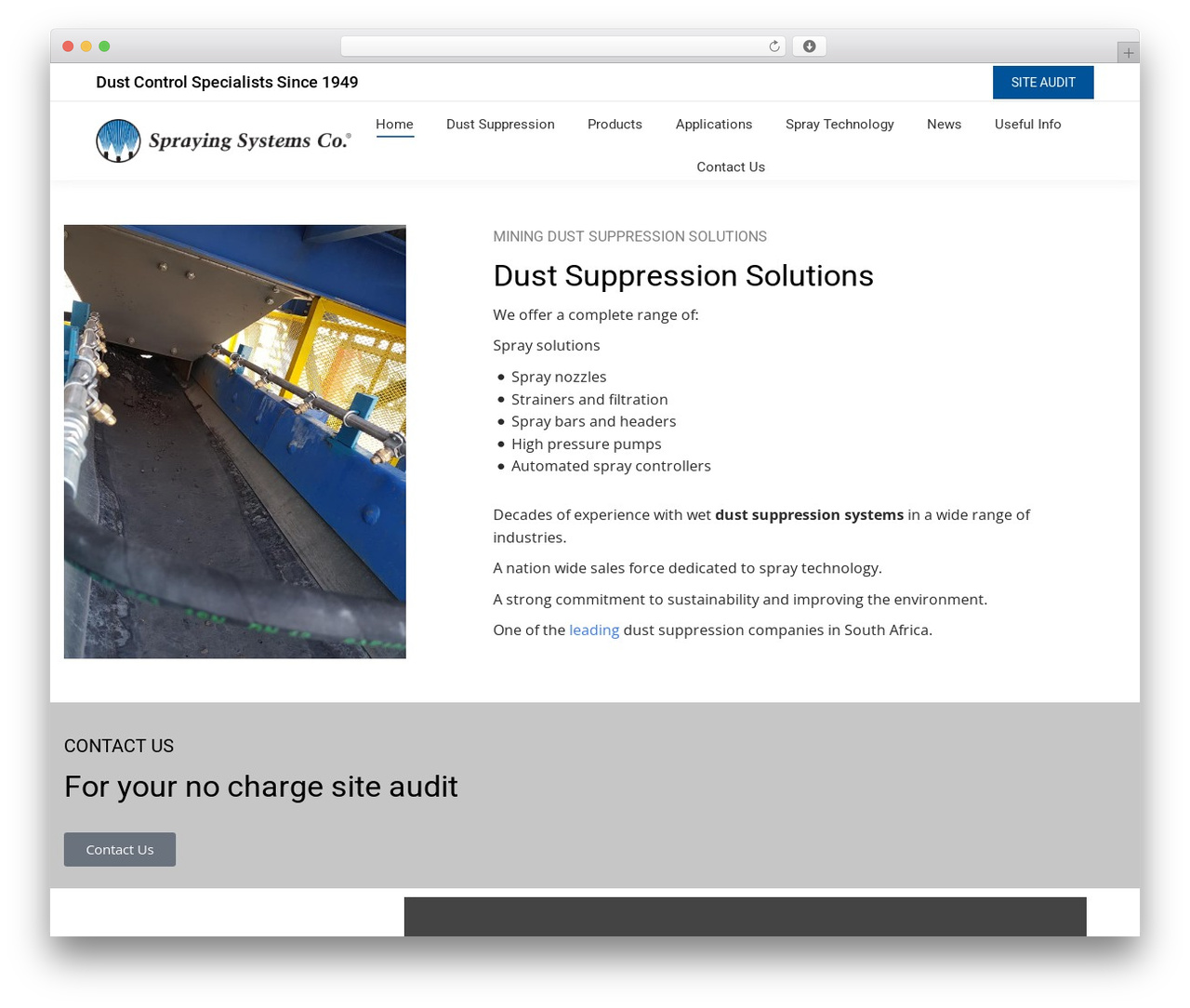Viewport: 1190px width, 1008px height.
Task: Open the Applications menu
Action: pos(714,125)
